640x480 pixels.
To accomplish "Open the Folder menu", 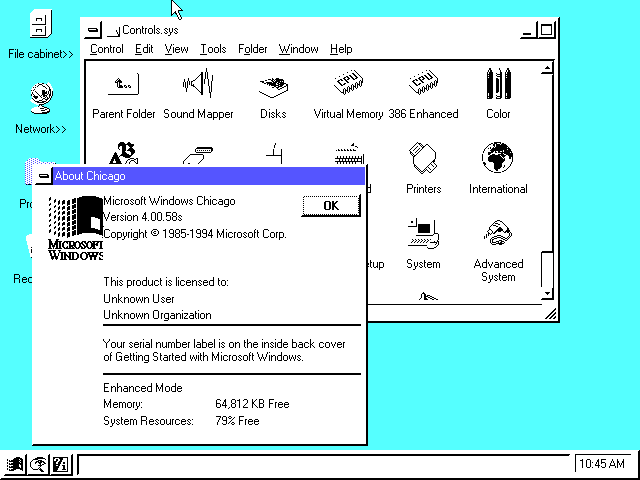I will coord(253,49).
